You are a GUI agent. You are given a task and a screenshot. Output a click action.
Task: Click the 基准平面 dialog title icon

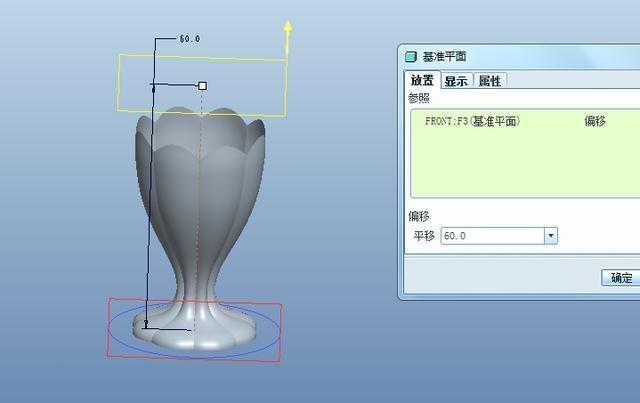tap(411, 57)
